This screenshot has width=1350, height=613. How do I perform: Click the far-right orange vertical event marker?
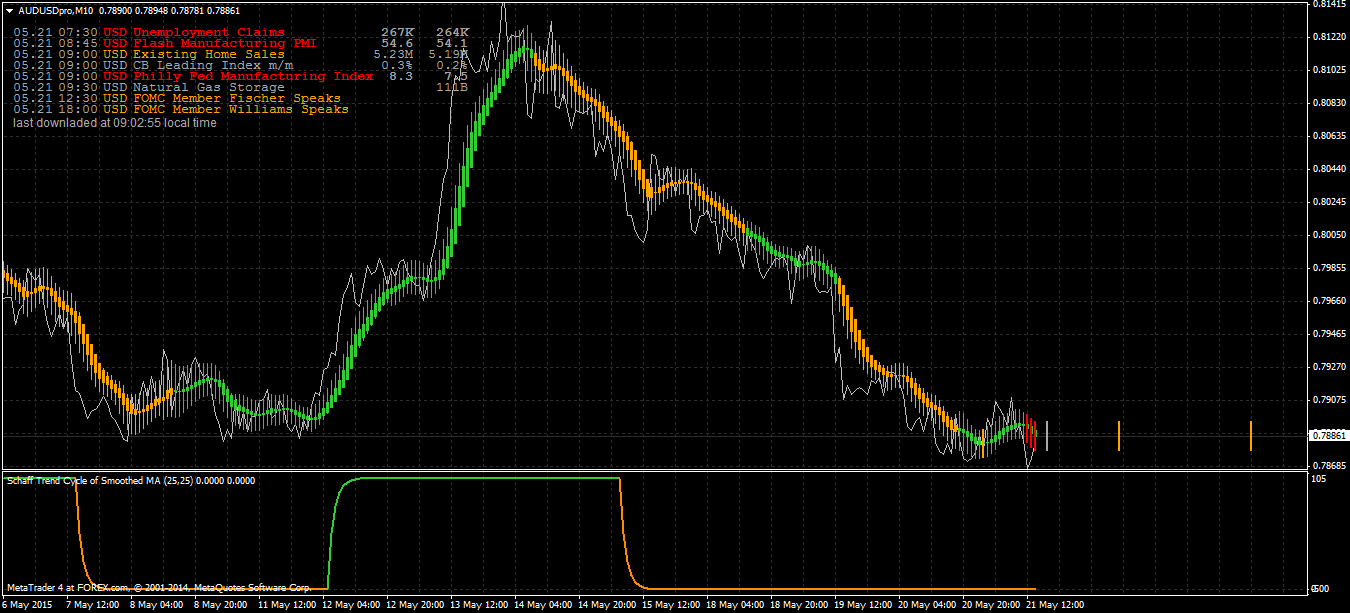point(1251,436)
